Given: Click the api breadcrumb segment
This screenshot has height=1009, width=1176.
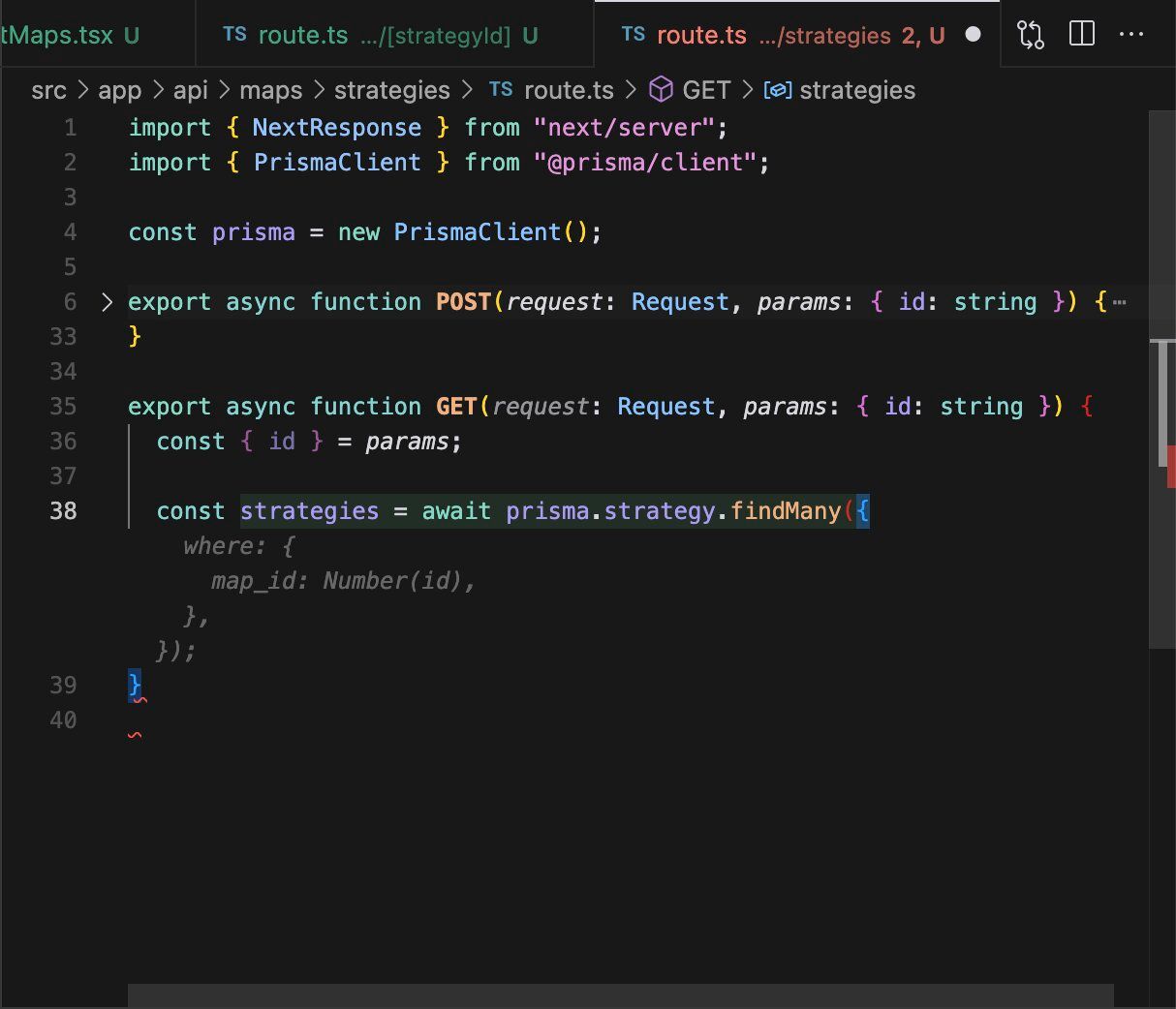Looking at the screenshot, I should (191, 90).
